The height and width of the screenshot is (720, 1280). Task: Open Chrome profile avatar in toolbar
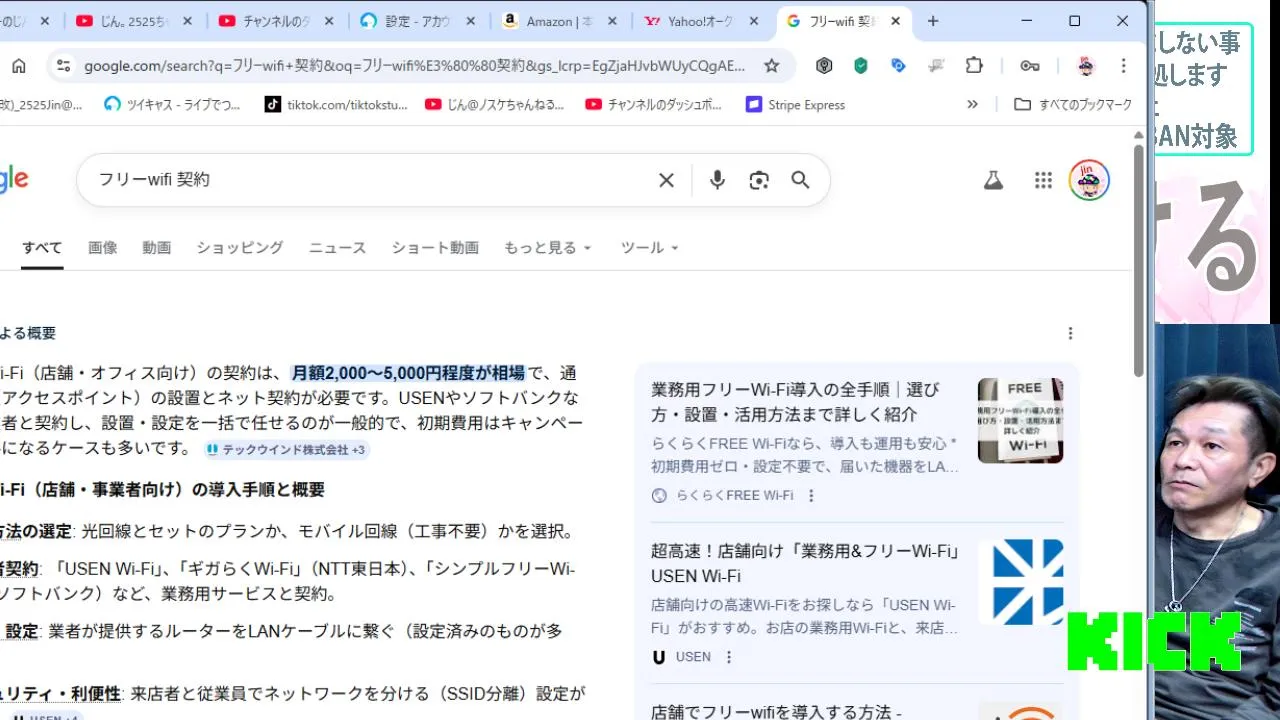1086,66
